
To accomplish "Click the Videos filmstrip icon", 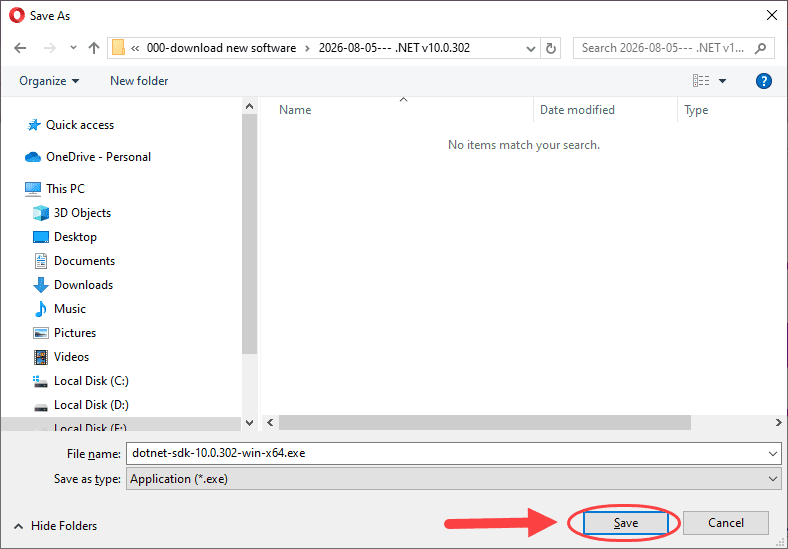I will [41, 357].
